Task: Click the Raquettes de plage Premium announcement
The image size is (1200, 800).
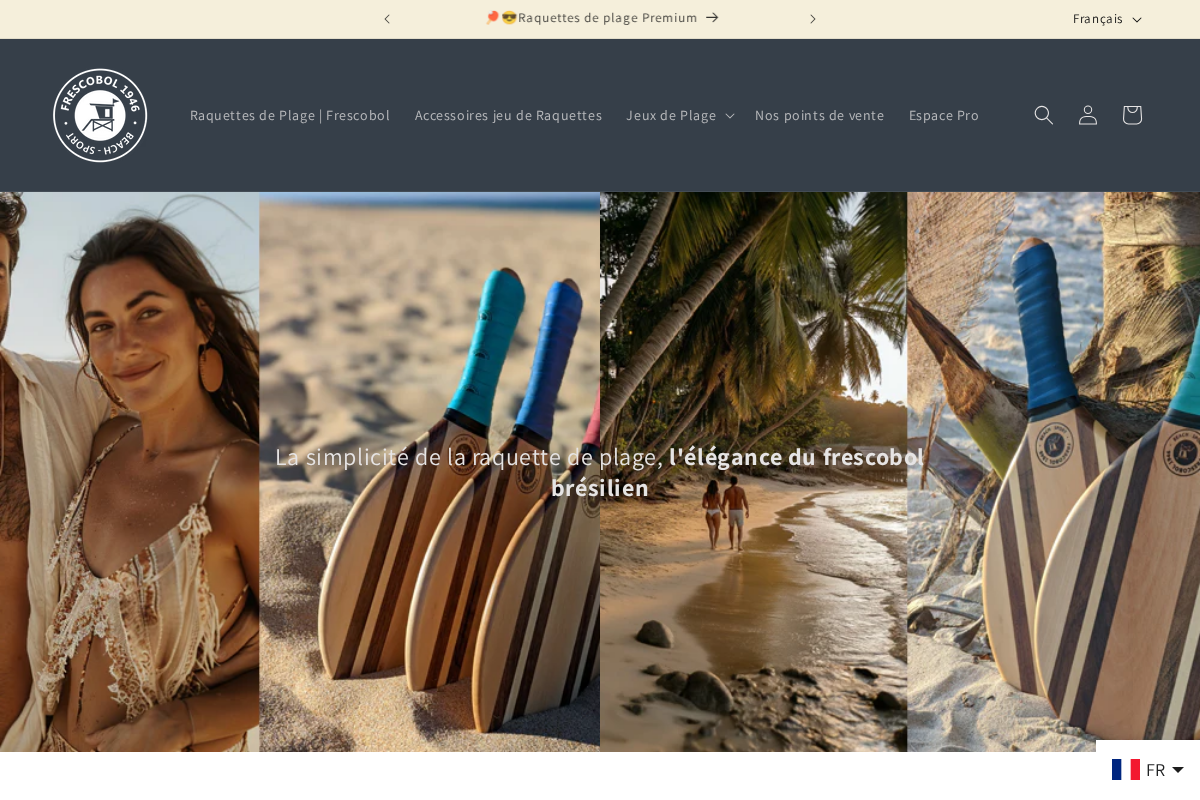Action: tap(600, 18)
